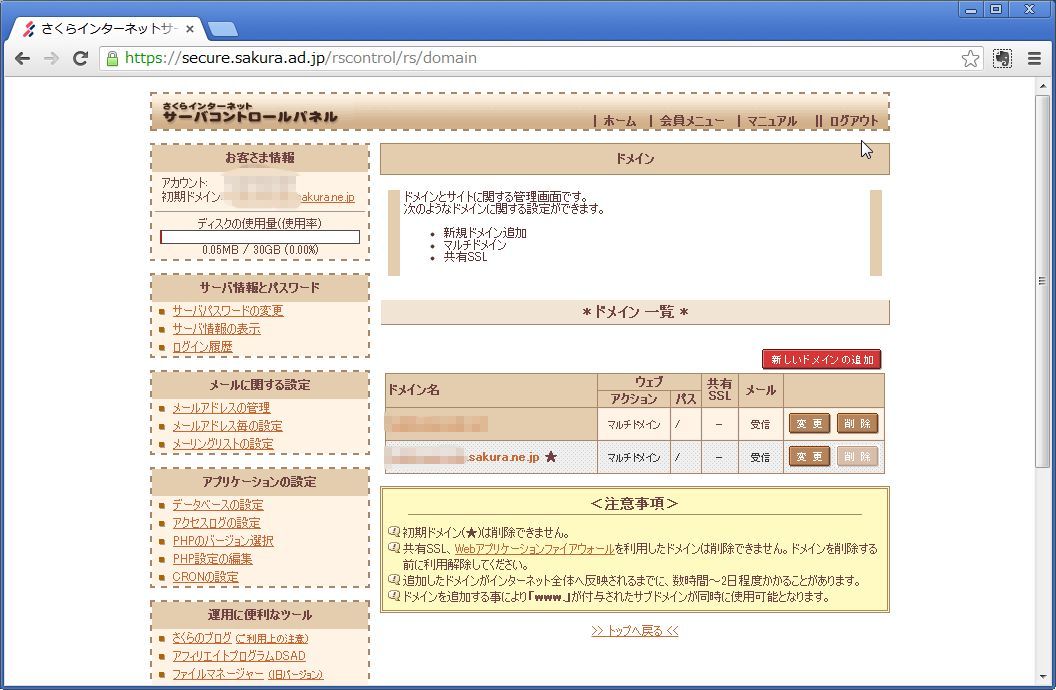Click the green SSL padlock icon
This screenshot has width=1056, height=690.
coord(112,59)
